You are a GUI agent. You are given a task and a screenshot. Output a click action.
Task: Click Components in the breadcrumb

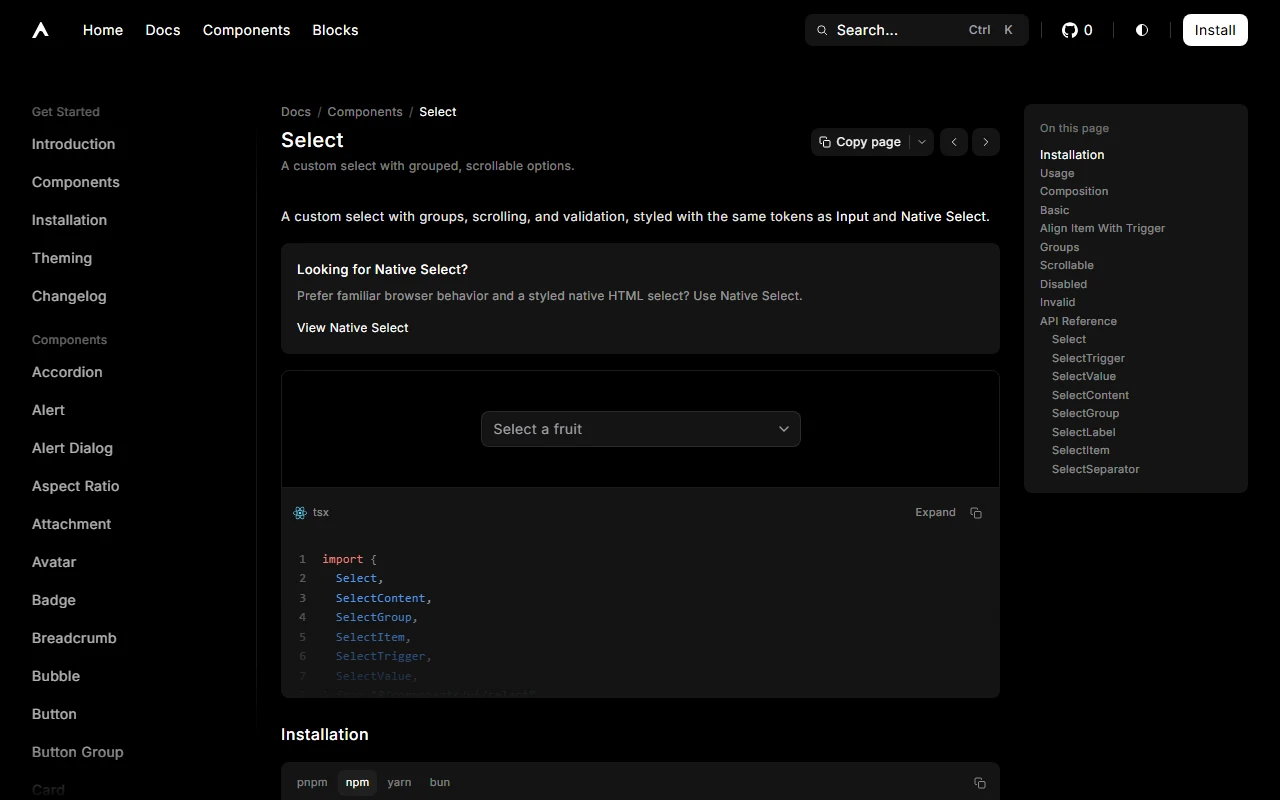tap(365, 112)
